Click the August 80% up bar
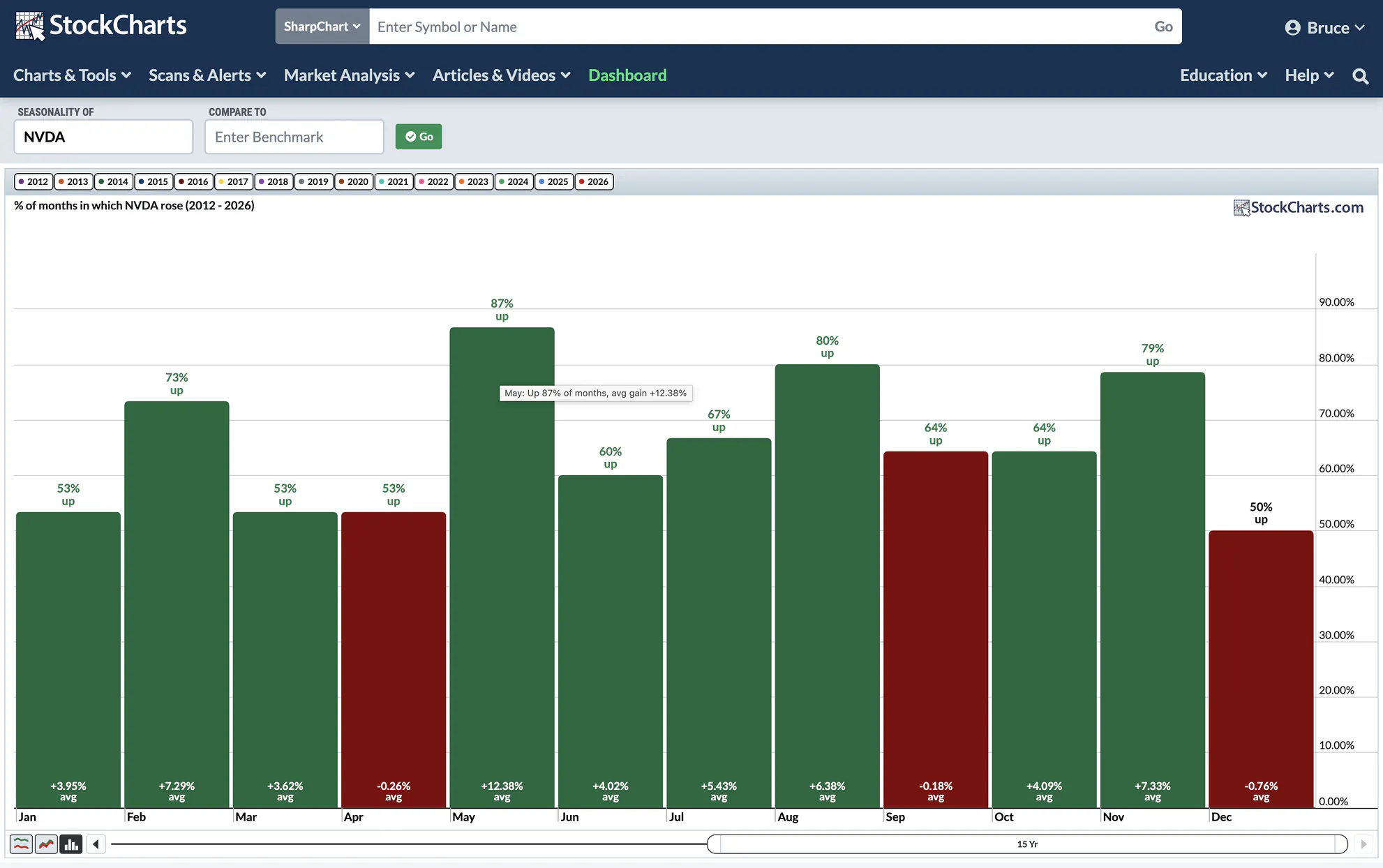 coord(828,586)
